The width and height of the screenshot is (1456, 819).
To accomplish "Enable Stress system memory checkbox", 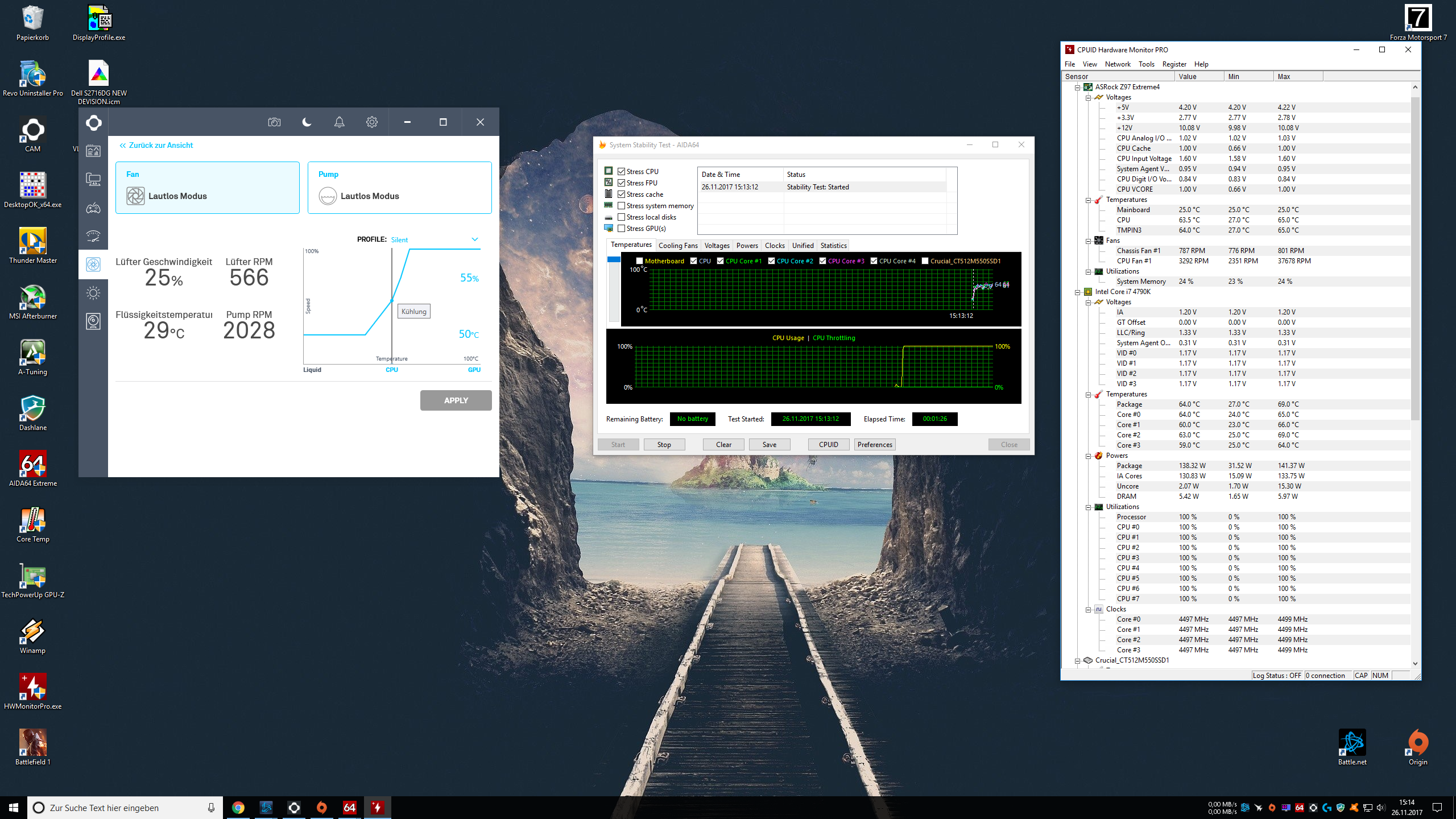I will 622,206.
